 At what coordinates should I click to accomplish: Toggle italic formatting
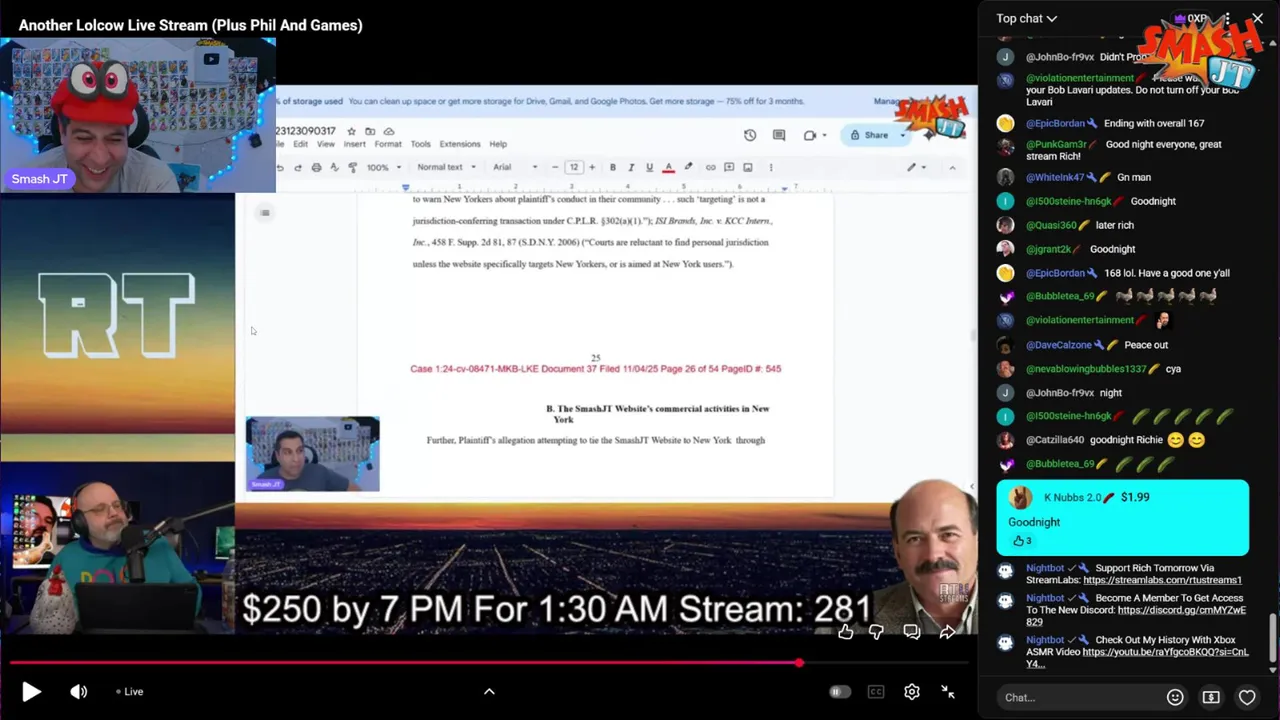tap(631, 167)
